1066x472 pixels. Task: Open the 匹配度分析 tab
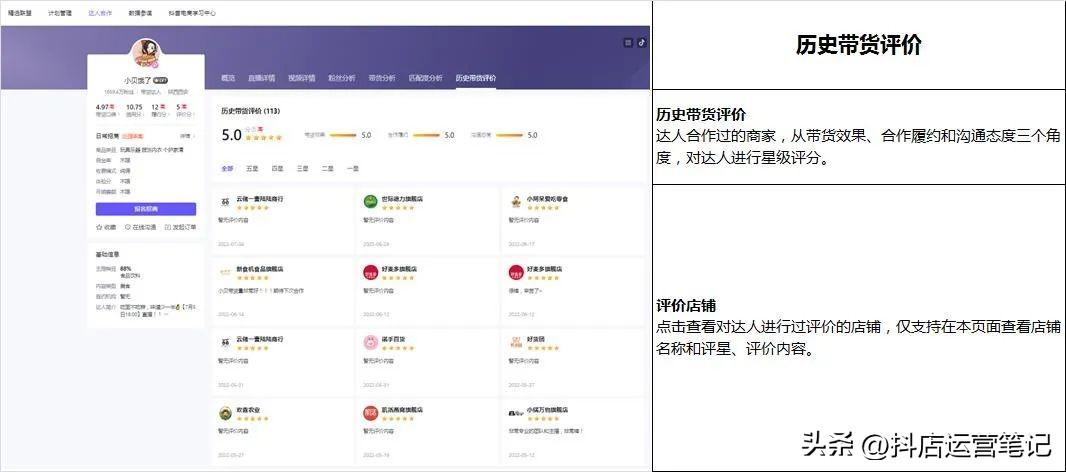pyautogui.click(x=426, y=78)
